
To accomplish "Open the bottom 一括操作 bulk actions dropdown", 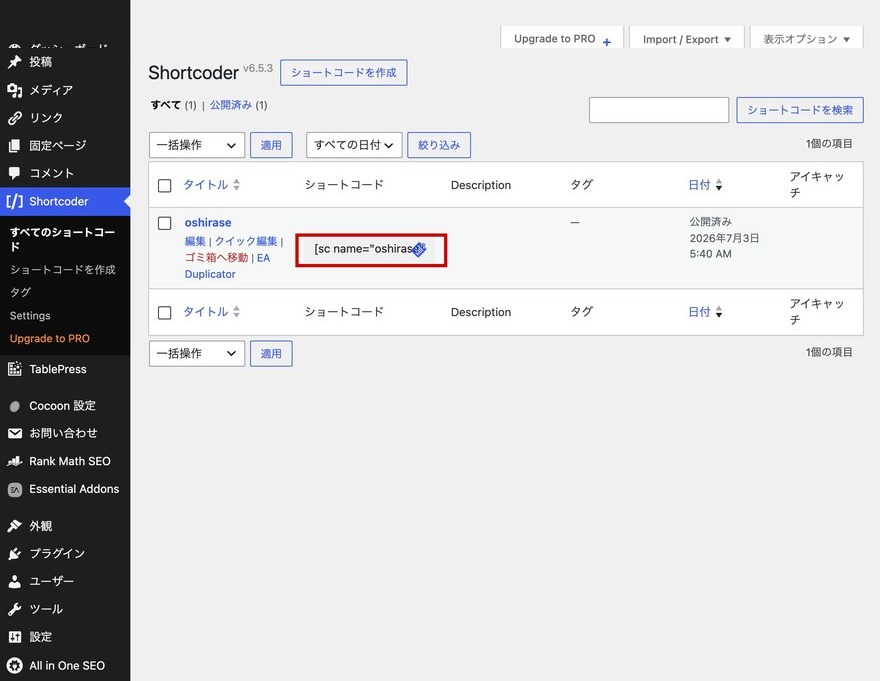I will coord(197,354).
